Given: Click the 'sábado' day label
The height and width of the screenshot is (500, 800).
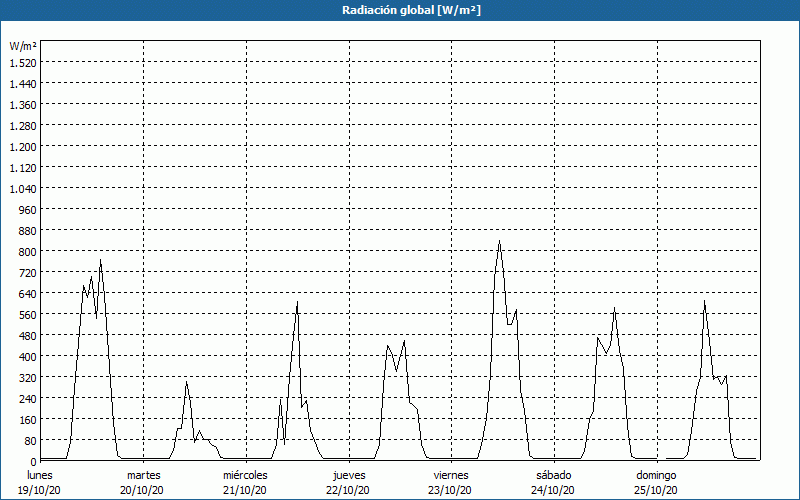Looking at the screenshot, I should [554, 475].
